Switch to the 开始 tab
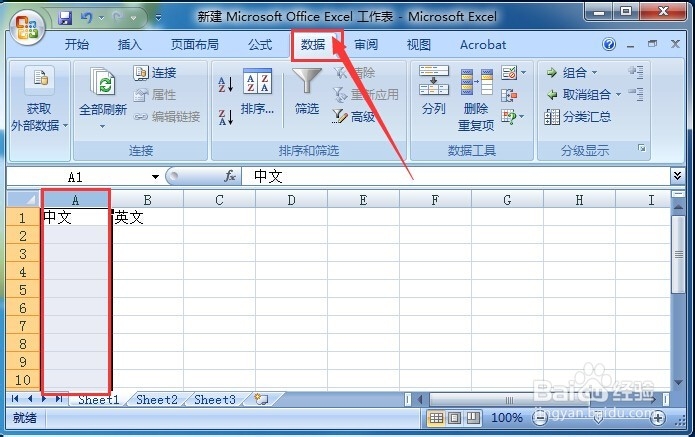 (x=77, y=44)
